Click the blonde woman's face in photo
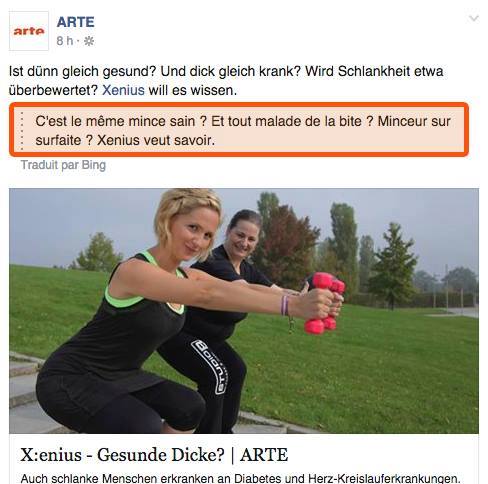Image resolution: width=488 pixels, height=484 pixels. point(193,233)
